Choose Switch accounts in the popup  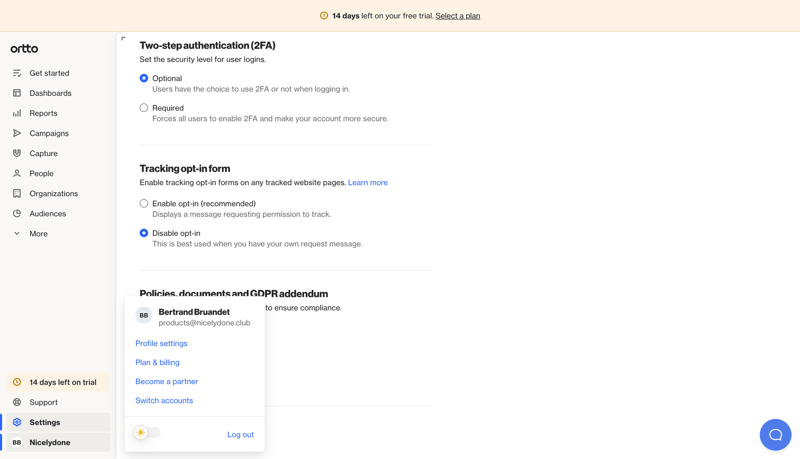[164, 400]
